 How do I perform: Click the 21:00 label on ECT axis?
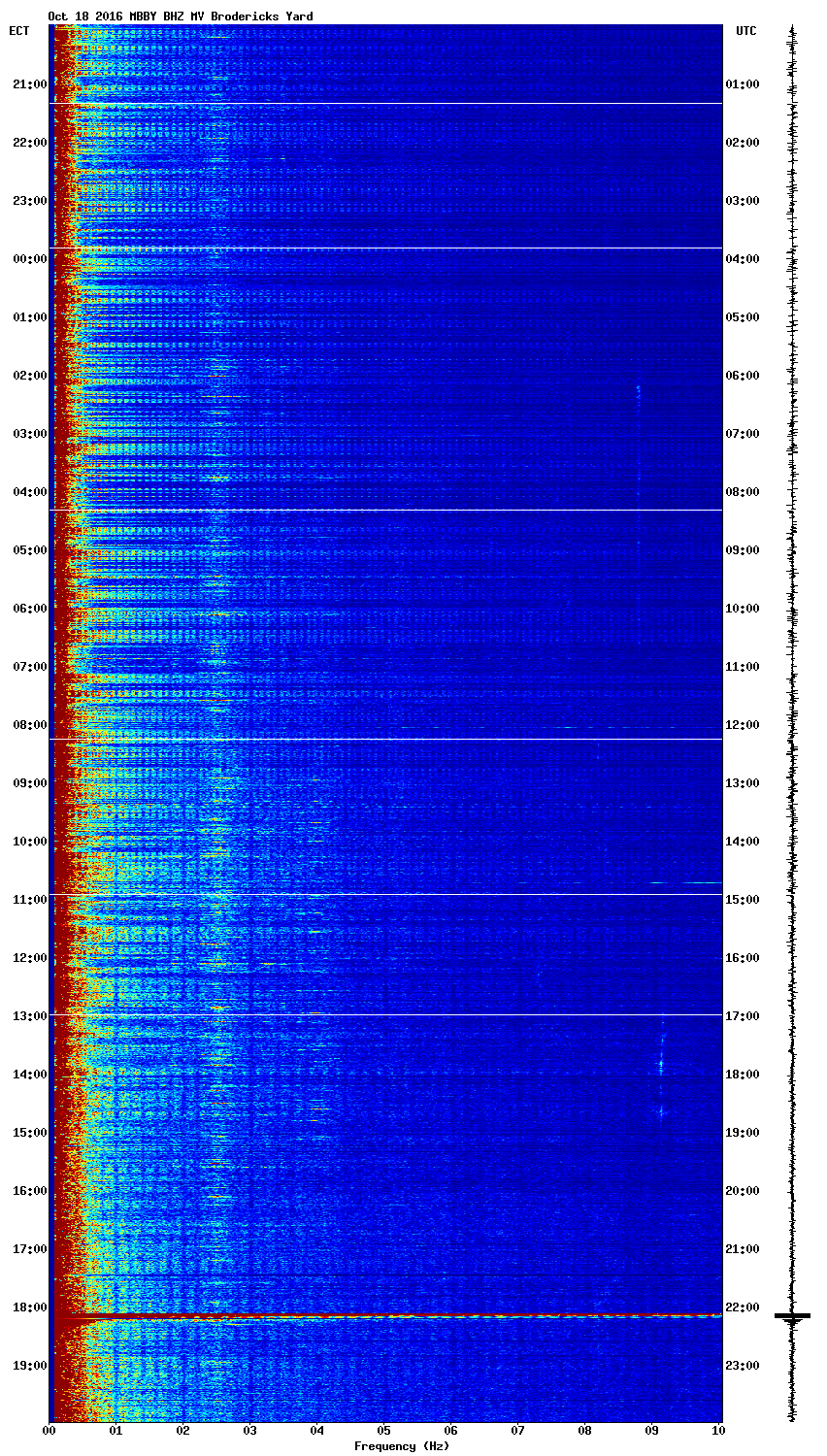coord(29,84)
